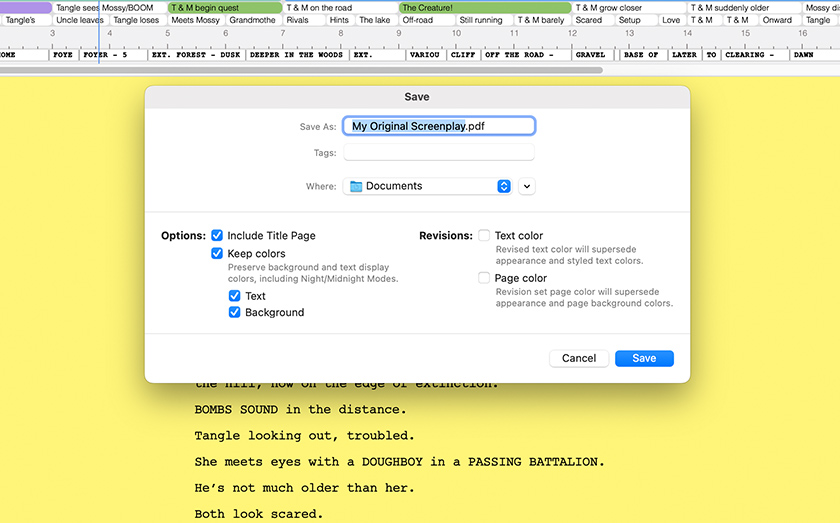Screen dimensions: 840x523
Task: Click the Cancel button
Action: point(579,358)
